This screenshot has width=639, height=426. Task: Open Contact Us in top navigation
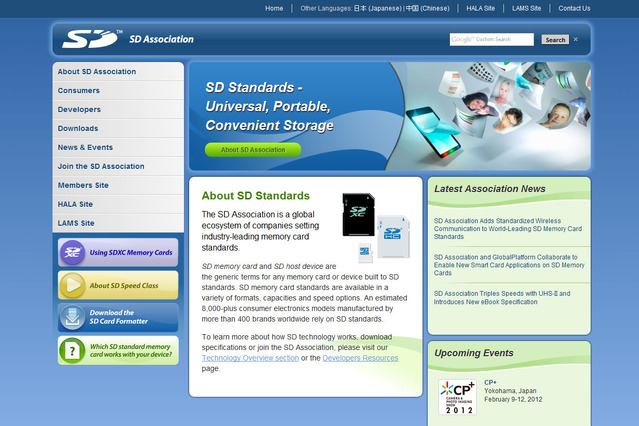[x=574, y=8]
